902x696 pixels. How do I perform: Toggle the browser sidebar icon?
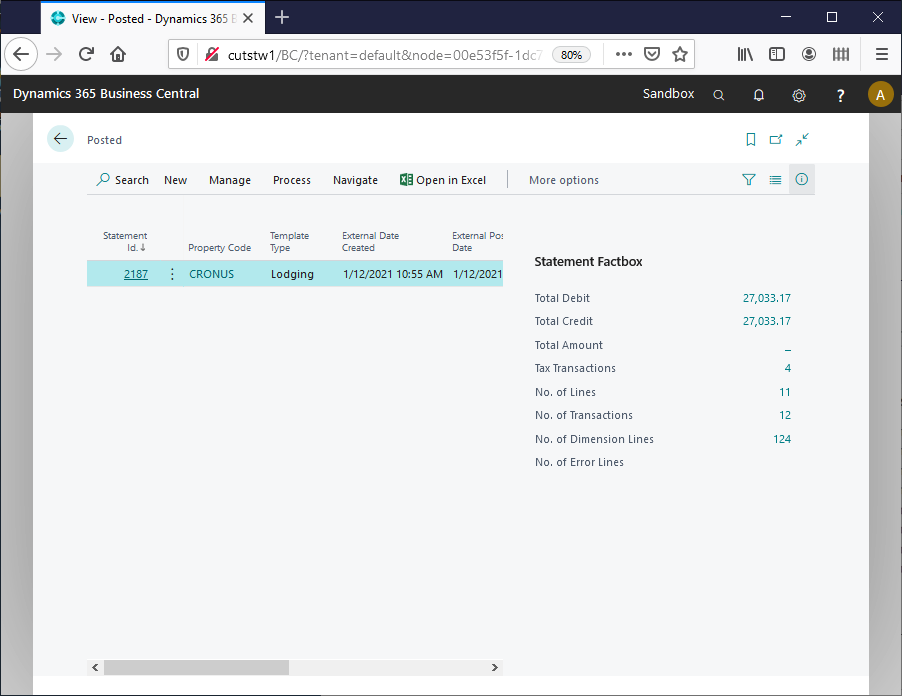[x=777, y=54]
